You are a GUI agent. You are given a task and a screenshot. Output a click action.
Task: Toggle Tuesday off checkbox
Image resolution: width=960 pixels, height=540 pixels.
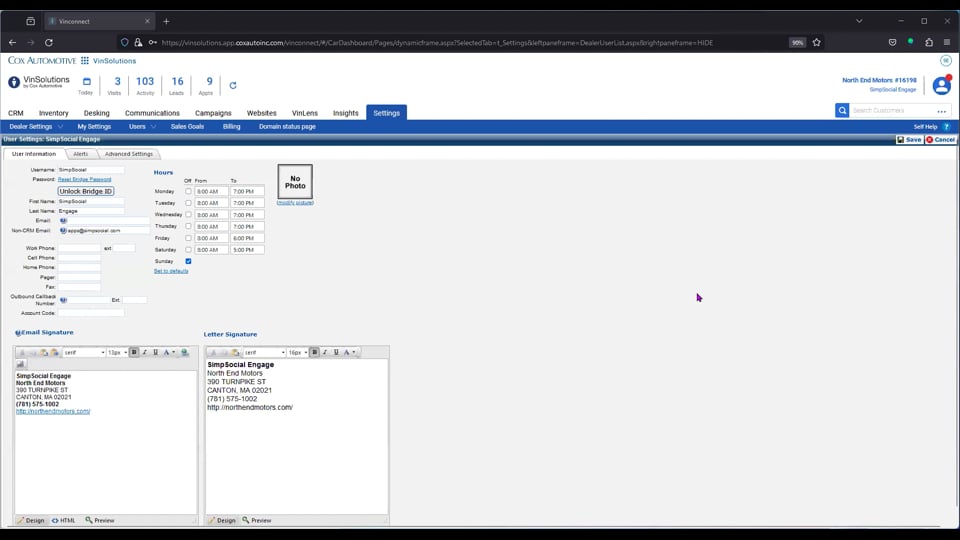coord(189,203)
